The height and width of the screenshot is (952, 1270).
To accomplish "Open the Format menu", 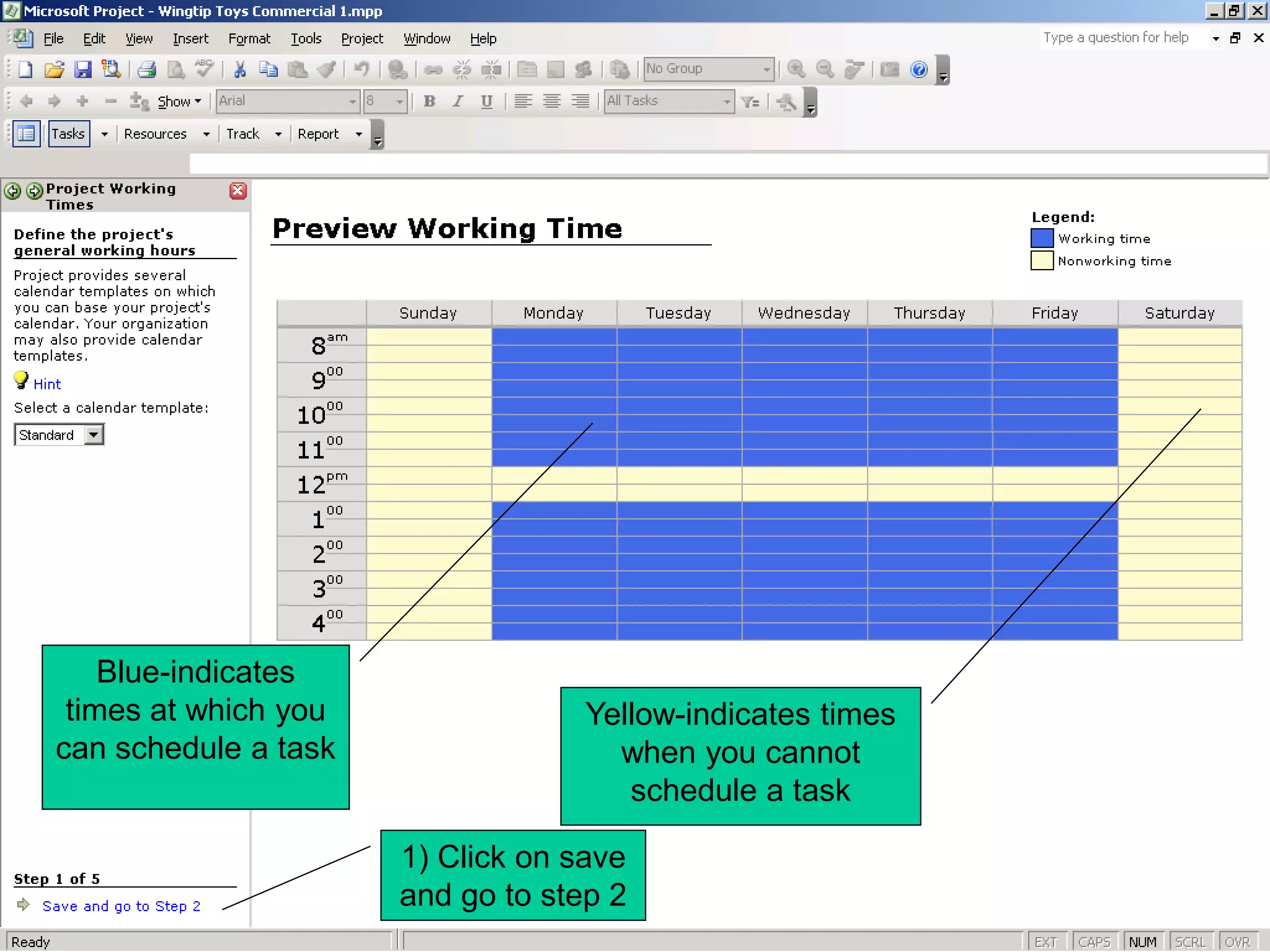I will point(249,38).
